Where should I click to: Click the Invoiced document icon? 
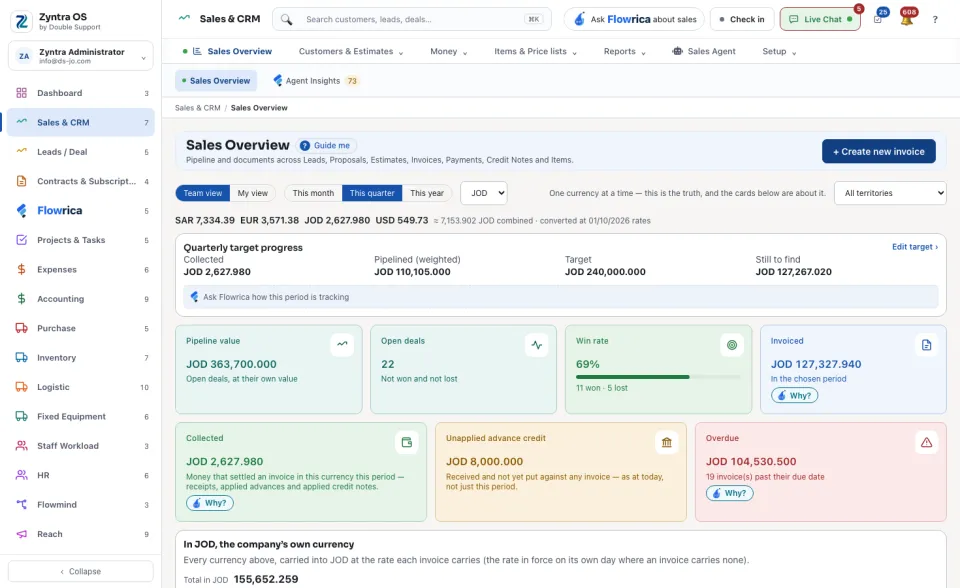pyautogui.click(x=926, y=345)
